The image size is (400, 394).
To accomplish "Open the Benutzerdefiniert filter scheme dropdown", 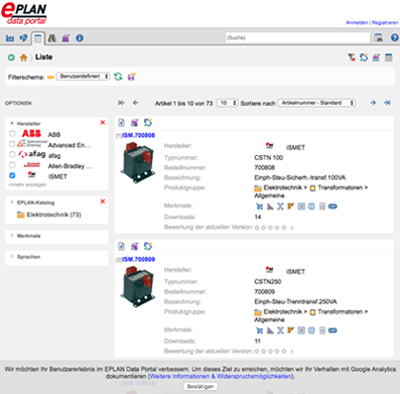I will pyautogui.click(x=83, y=76).
